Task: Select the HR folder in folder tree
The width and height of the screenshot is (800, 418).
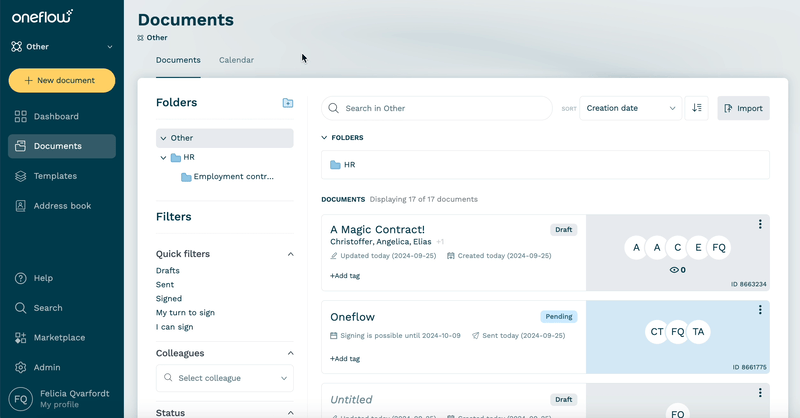Action: (183, 157)
